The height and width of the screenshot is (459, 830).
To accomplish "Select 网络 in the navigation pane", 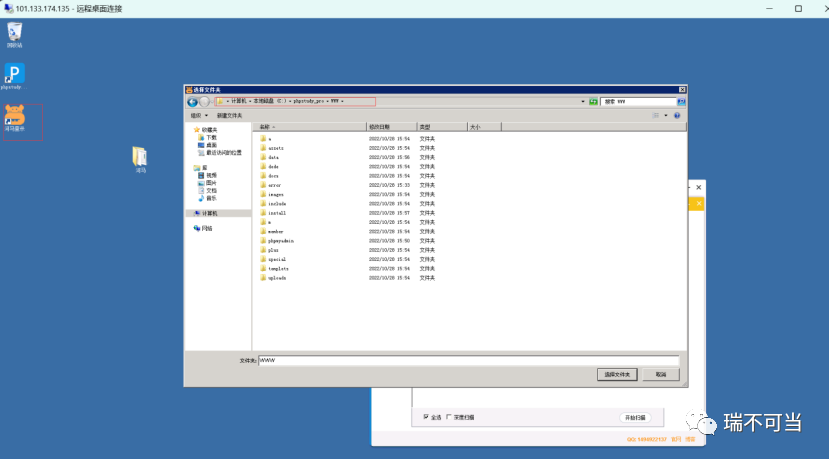I will click(203, 228).
